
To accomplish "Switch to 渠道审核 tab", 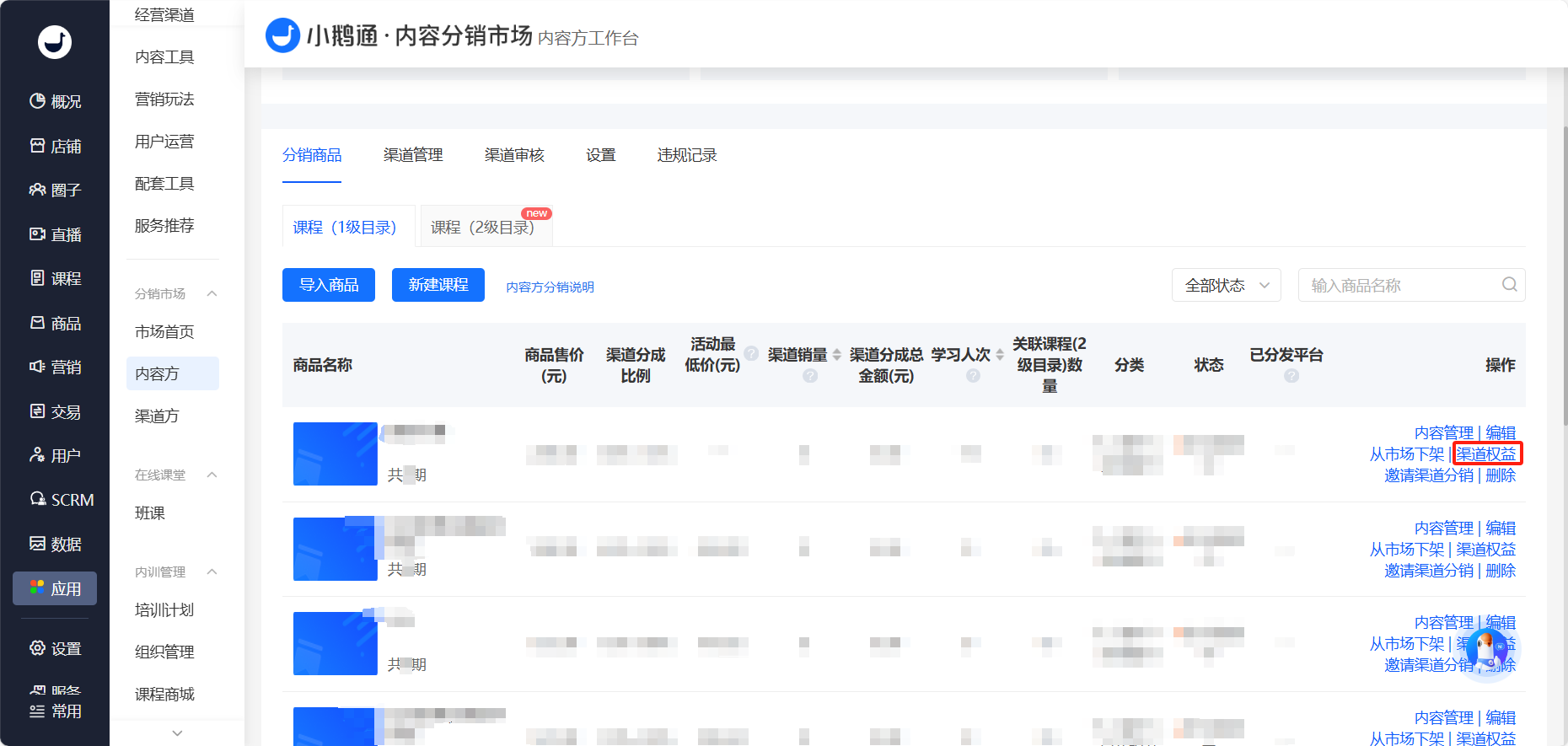I will point(514,155).
